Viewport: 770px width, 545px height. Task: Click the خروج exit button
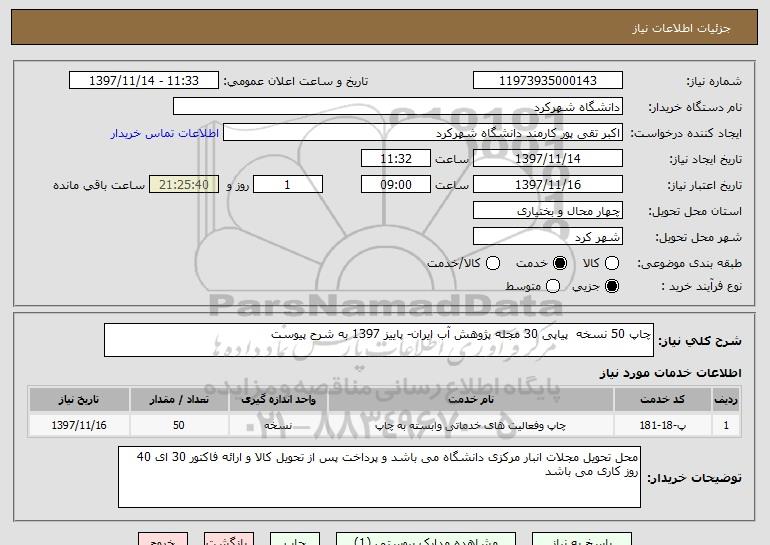coord(163,539)
